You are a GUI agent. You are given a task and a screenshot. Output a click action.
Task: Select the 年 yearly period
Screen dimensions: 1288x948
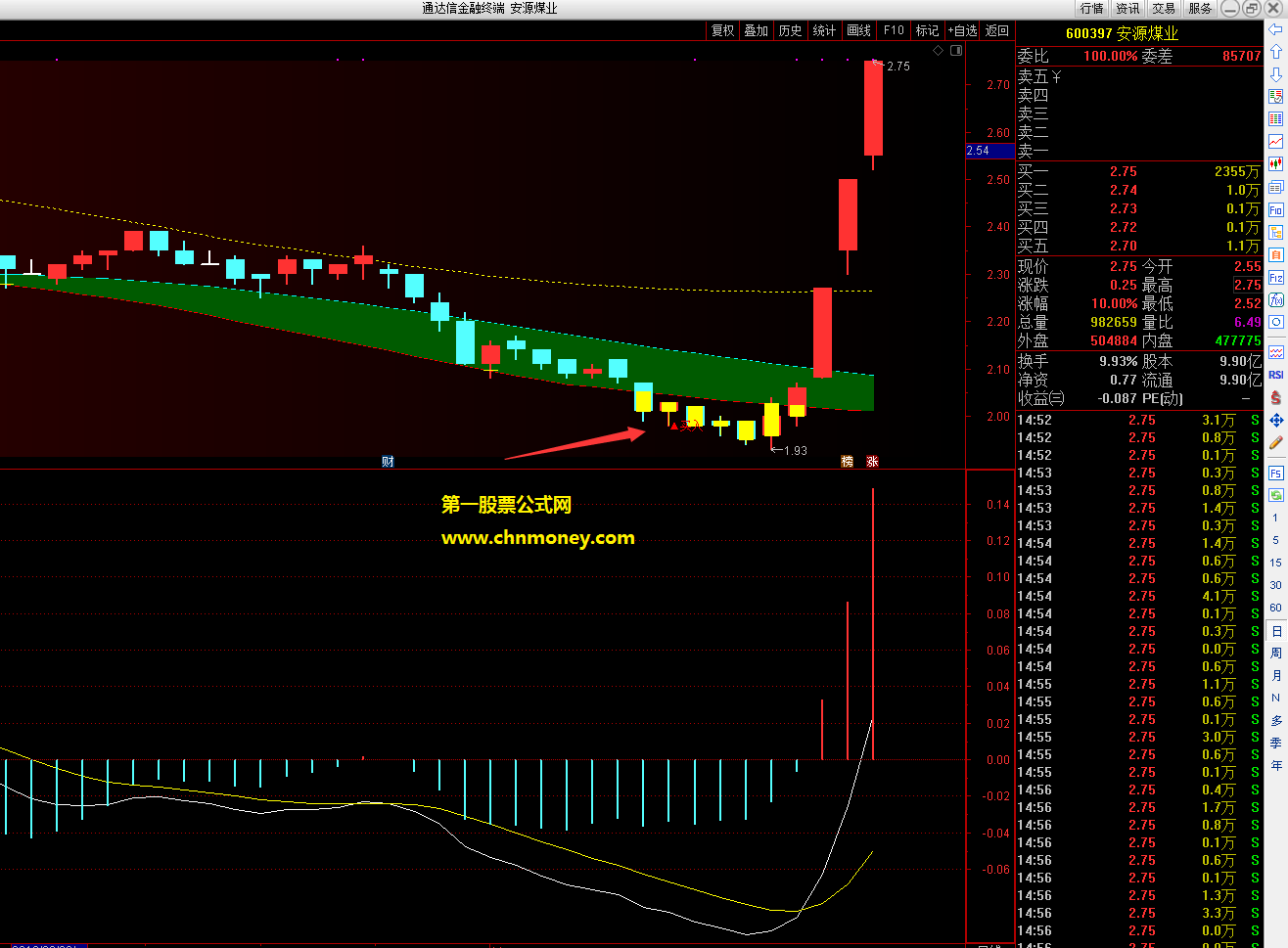tap(1276, 765)
